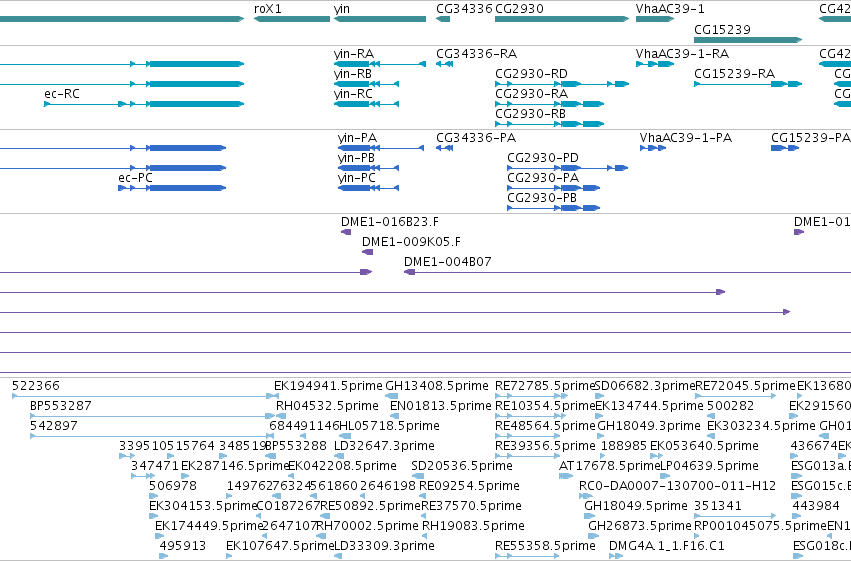Click EK134744.5prime EST label
851x561 pixels.
[x=649, y=406]
